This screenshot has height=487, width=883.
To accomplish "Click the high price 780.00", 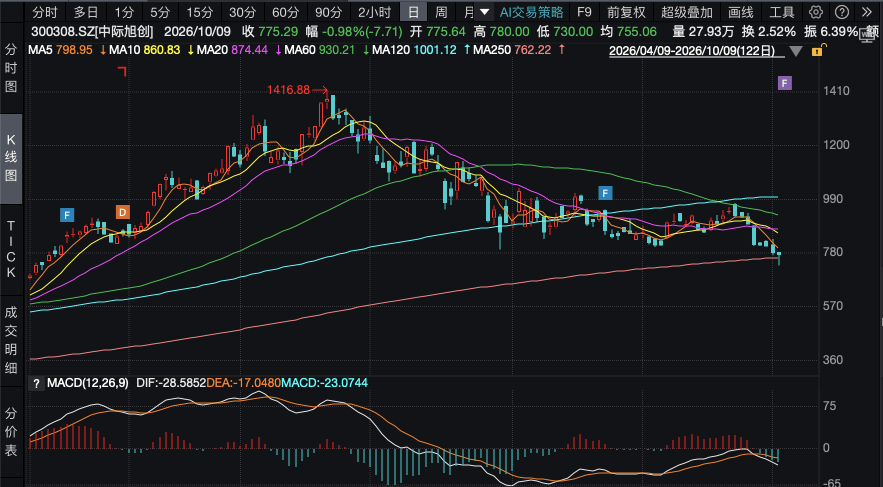I will (509, 32).
